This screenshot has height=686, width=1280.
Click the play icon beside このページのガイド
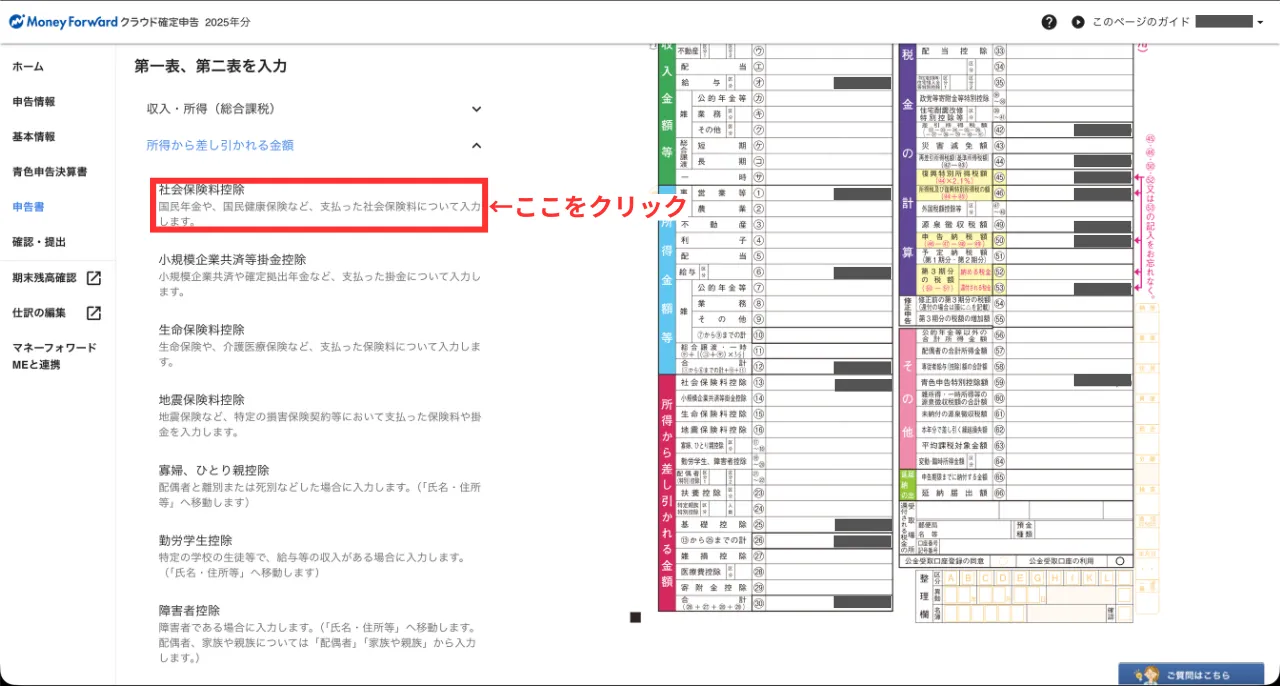point(1078,22)
